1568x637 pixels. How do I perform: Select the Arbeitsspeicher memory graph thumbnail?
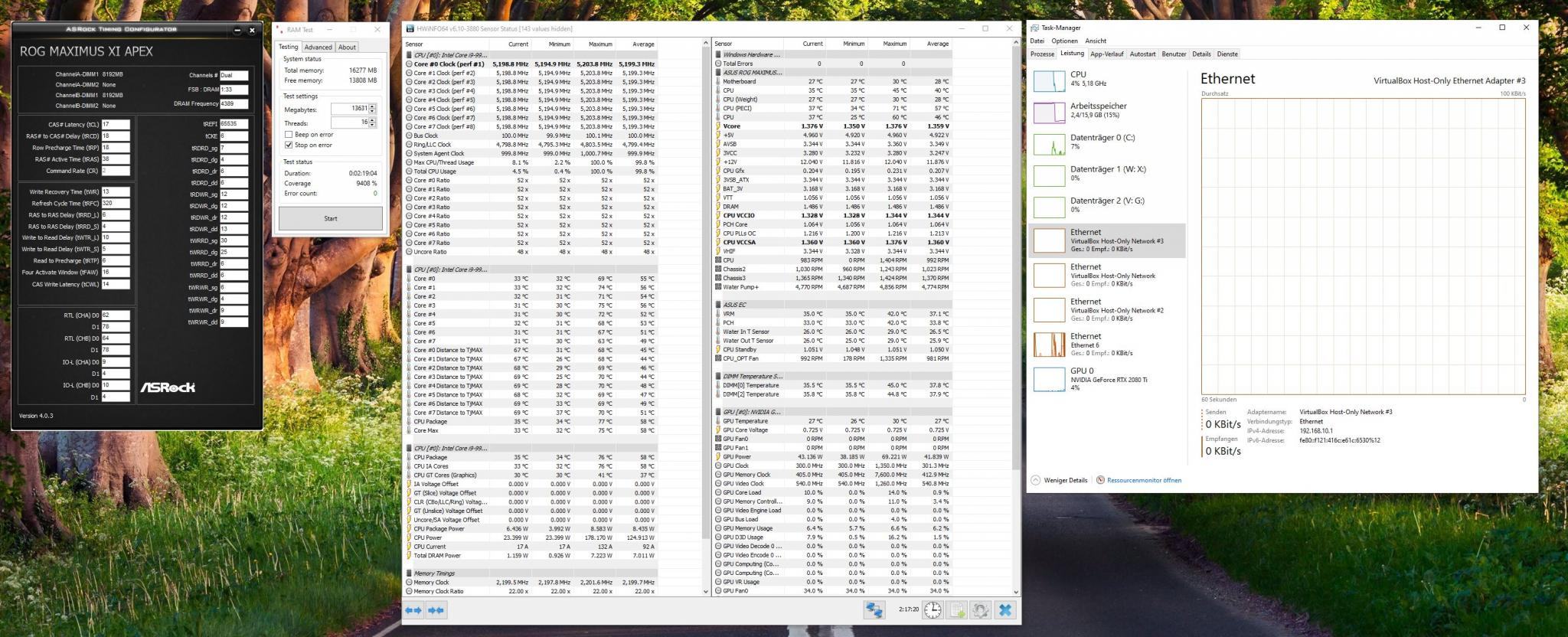(x=1049, y=113)
